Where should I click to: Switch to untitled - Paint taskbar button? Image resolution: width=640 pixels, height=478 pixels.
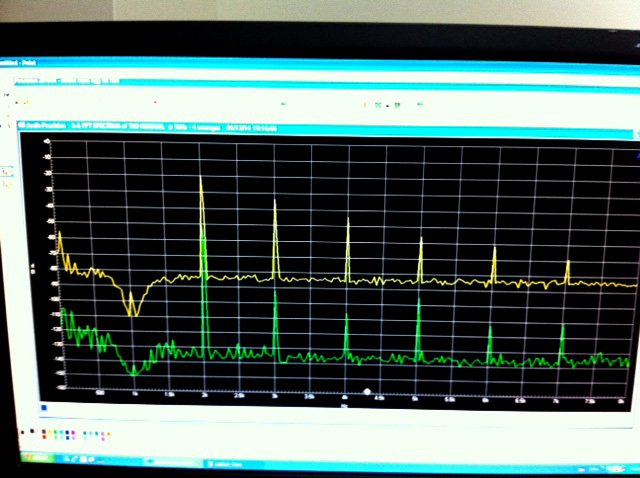[x=223, y=463]
